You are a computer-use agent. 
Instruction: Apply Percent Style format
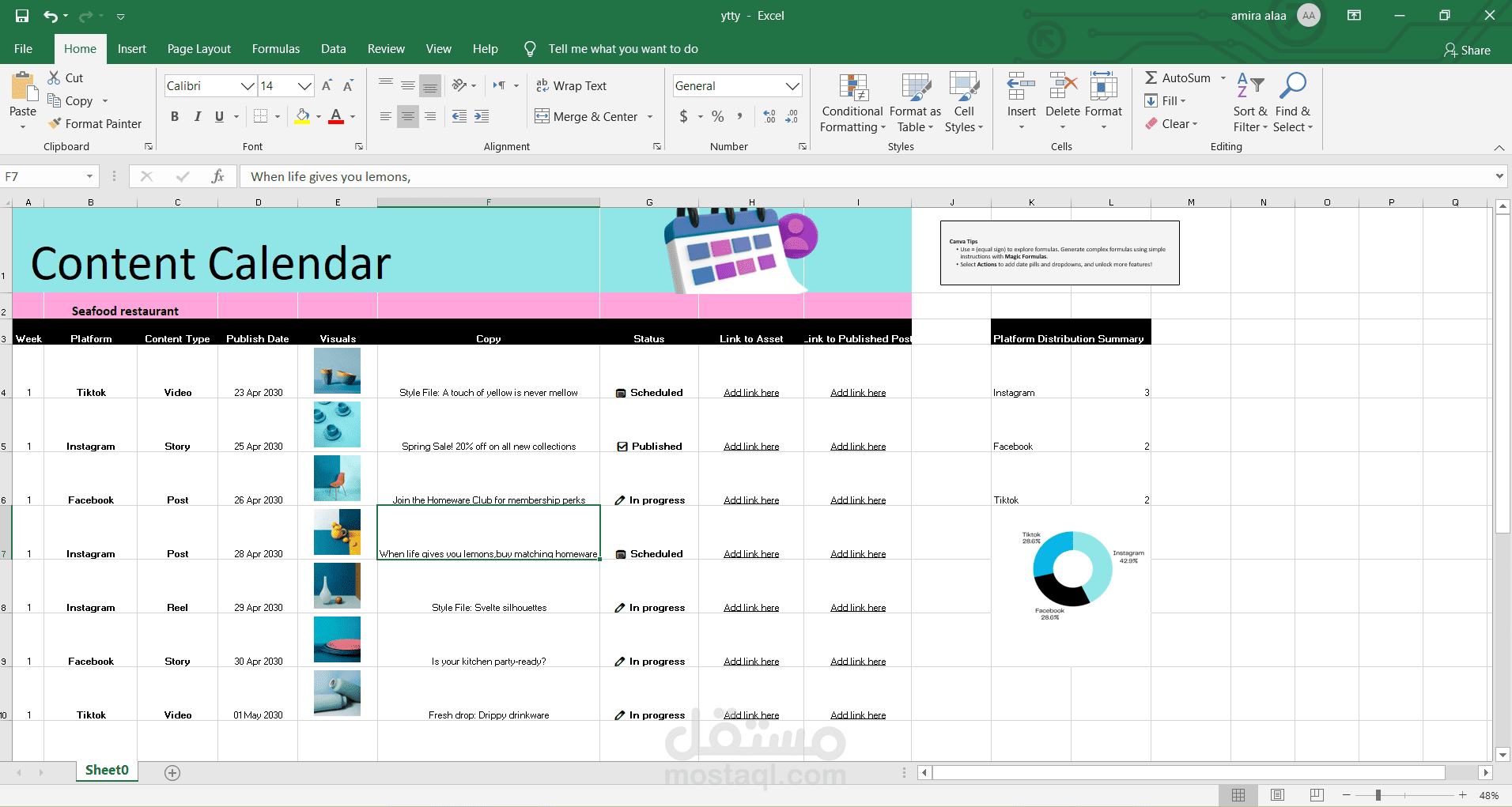(x=718, y=116)
